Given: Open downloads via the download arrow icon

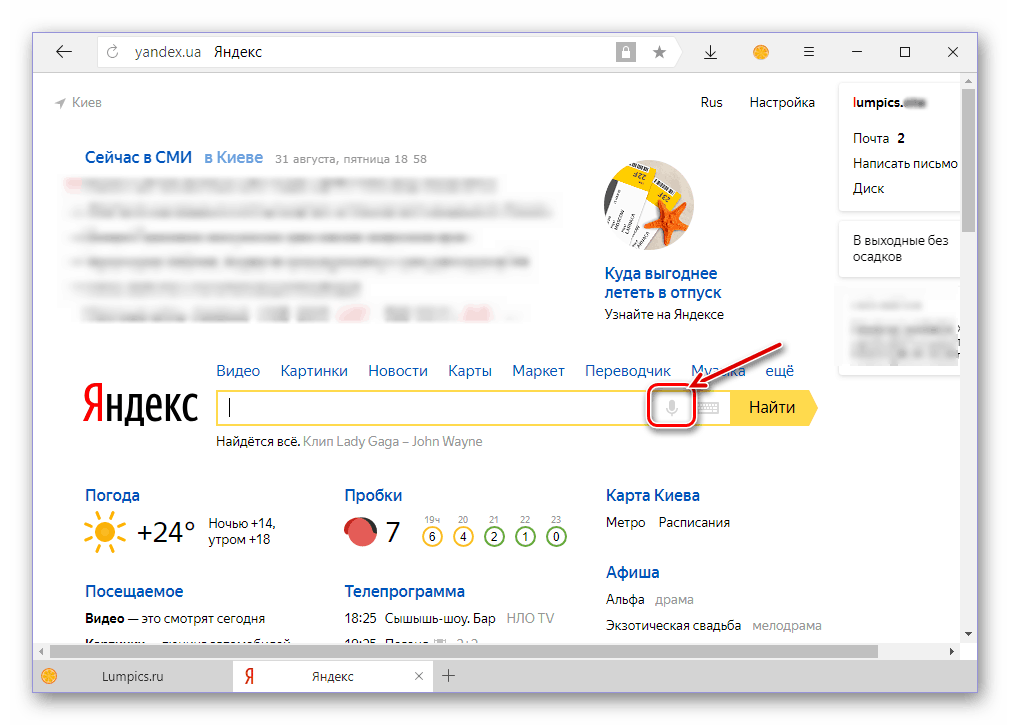Looking at the screenshot, I should [x=710, y=52].
